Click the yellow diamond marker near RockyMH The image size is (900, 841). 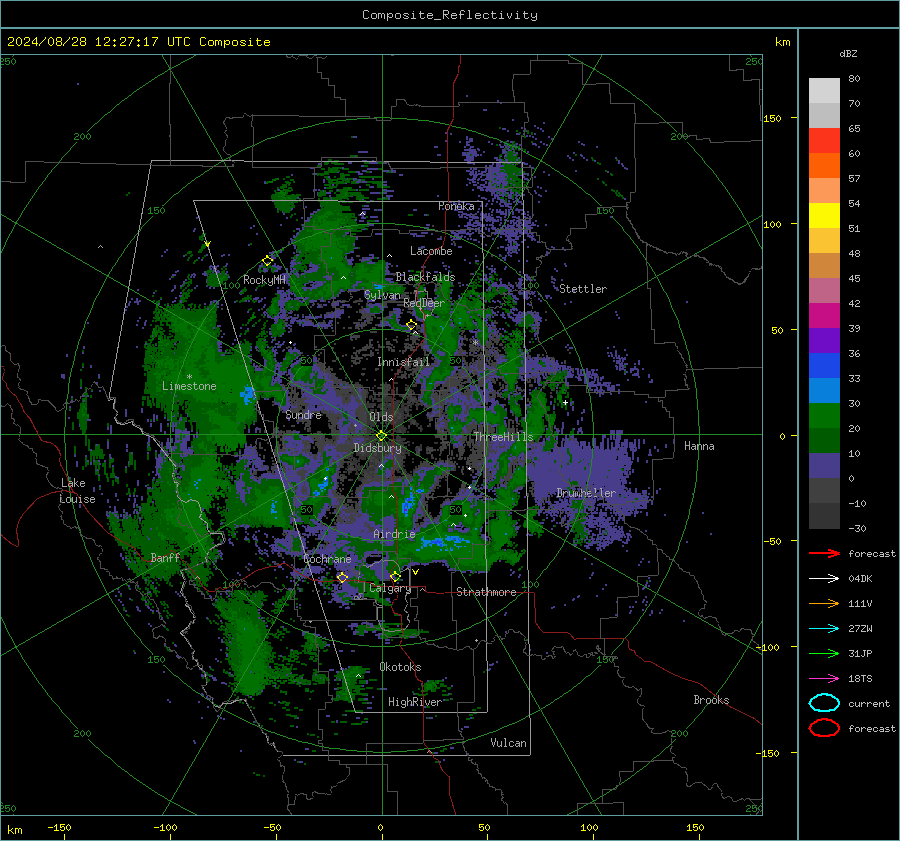[x=267, y=261]
